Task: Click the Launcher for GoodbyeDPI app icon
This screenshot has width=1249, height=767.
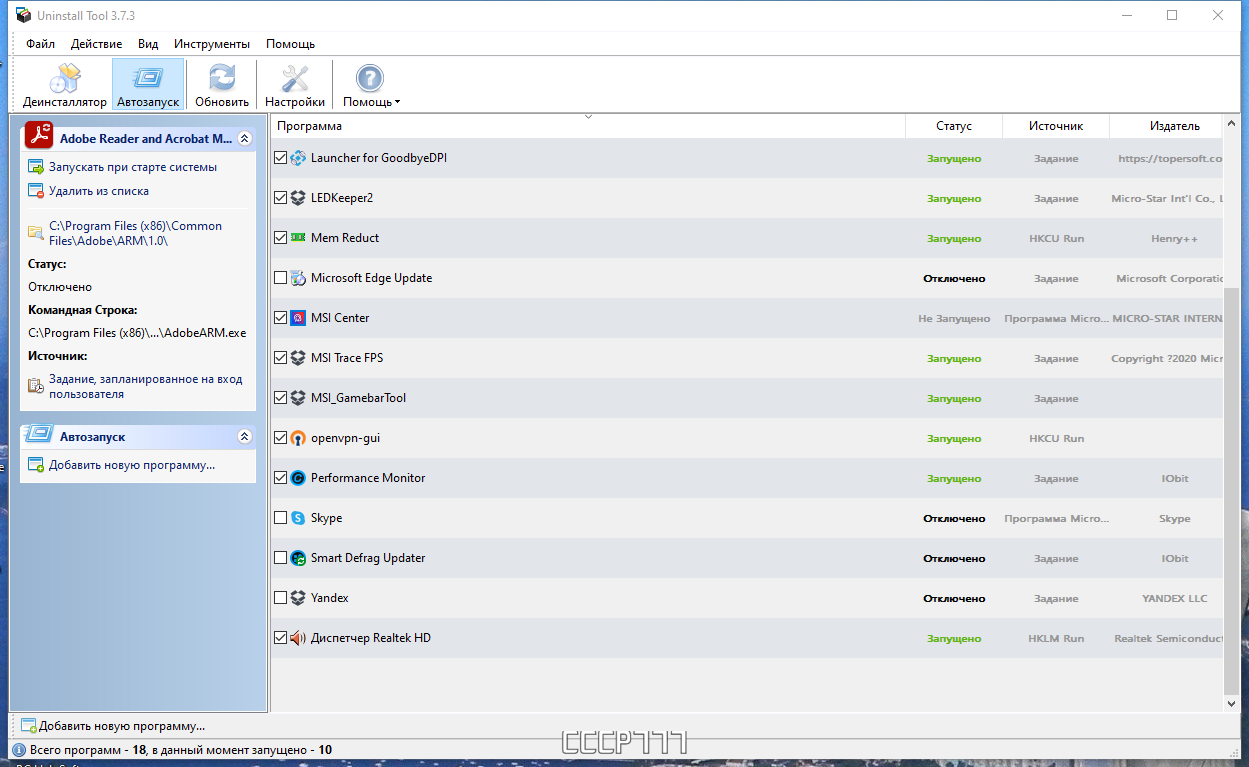Action: 298,158
